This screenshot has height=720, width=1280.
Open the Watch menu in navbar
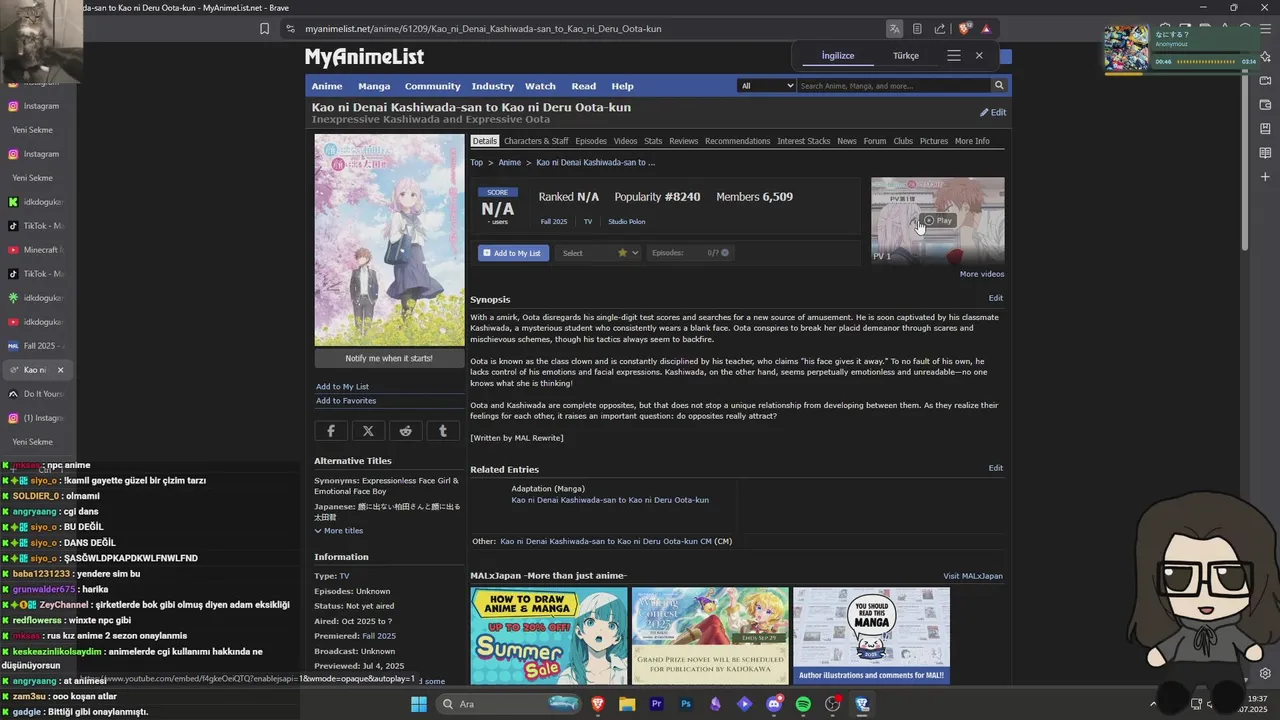[540, 86]
